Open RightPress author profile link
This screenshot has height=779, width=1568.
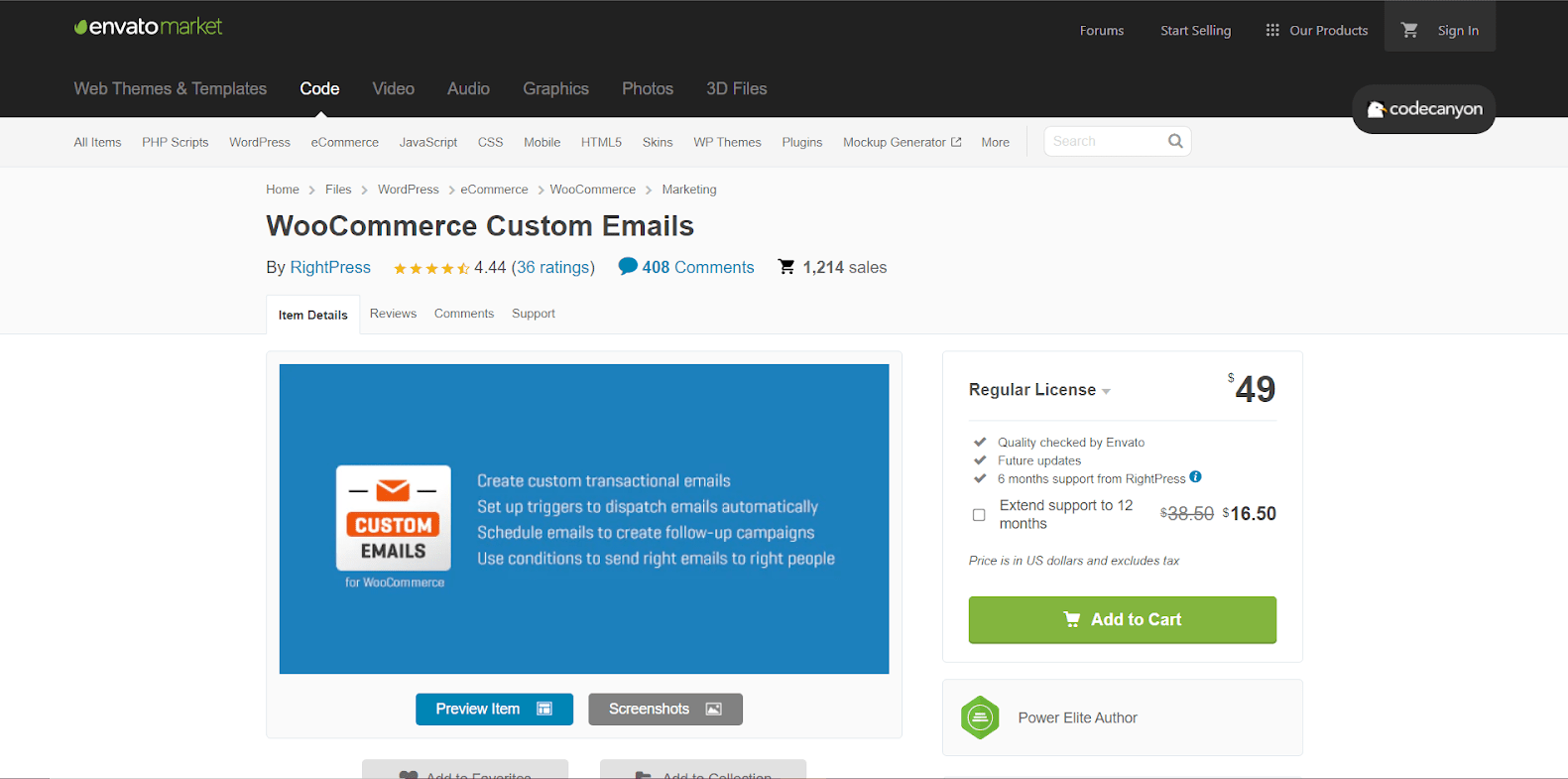point(330,267)
